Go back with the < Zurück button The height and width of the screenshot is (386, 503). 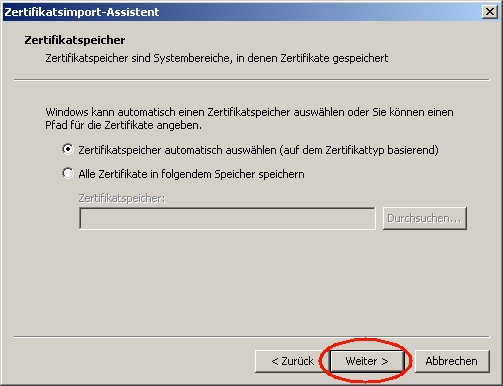[292, 361]
